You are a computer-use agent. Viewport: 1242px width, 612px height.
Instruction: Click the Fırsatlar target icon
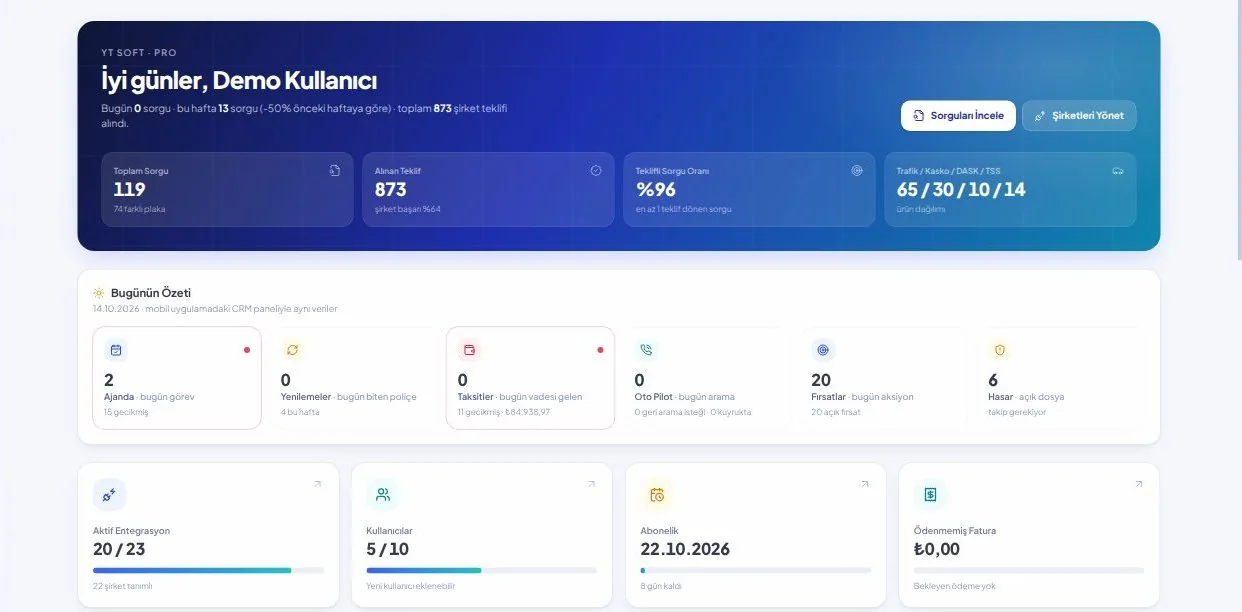[x=823, y=350]
